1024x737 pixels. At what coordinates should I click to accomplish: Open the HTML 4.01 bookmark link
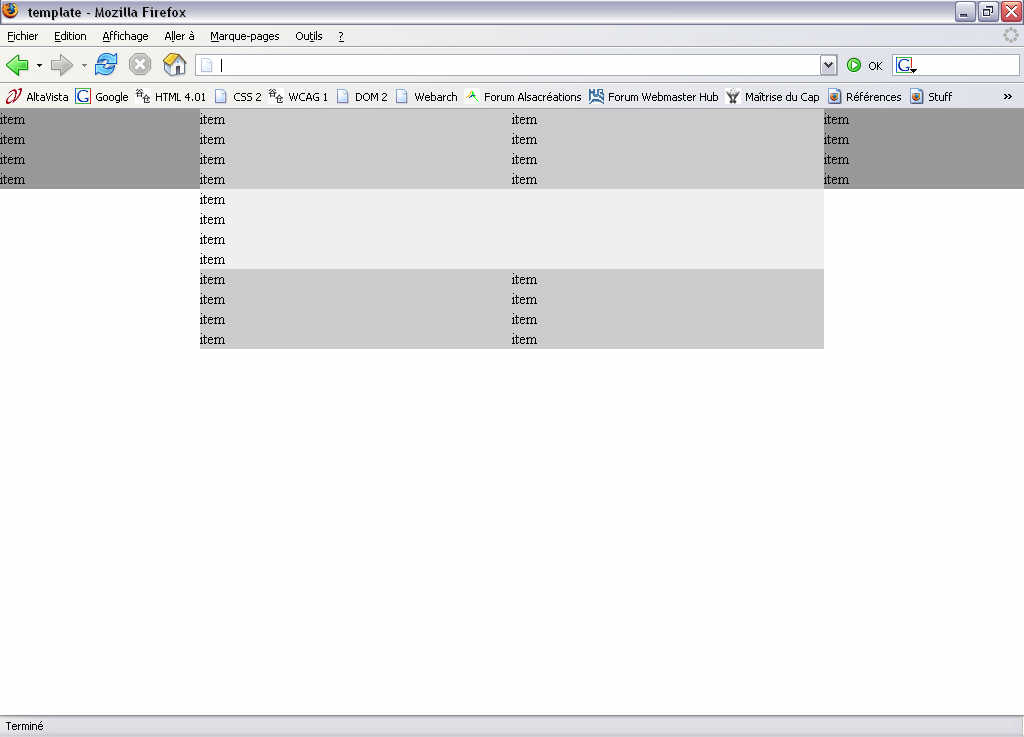[170, 97]
